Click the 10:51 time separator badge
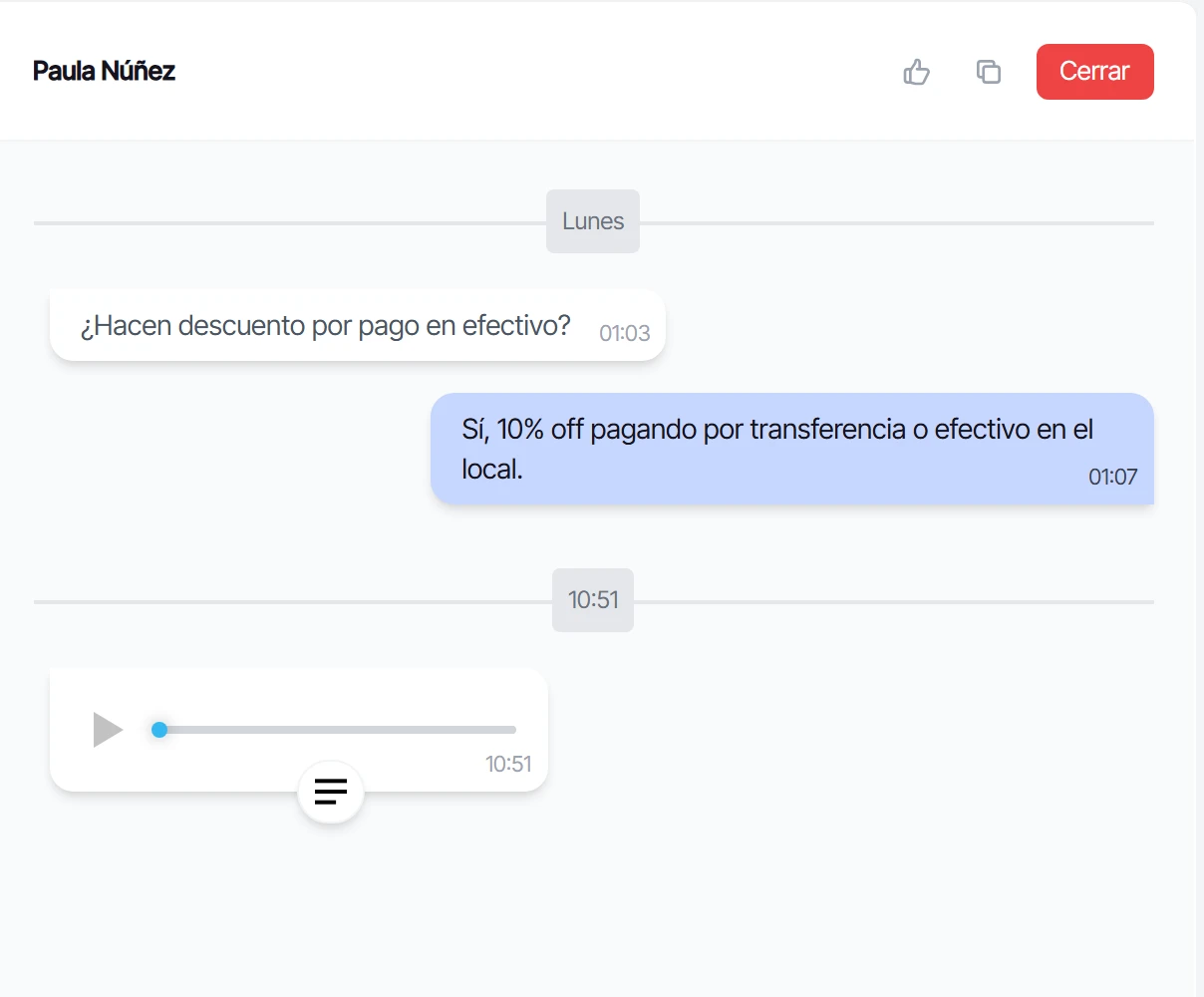Screen dimensions: 1204x997 (593, 600)
